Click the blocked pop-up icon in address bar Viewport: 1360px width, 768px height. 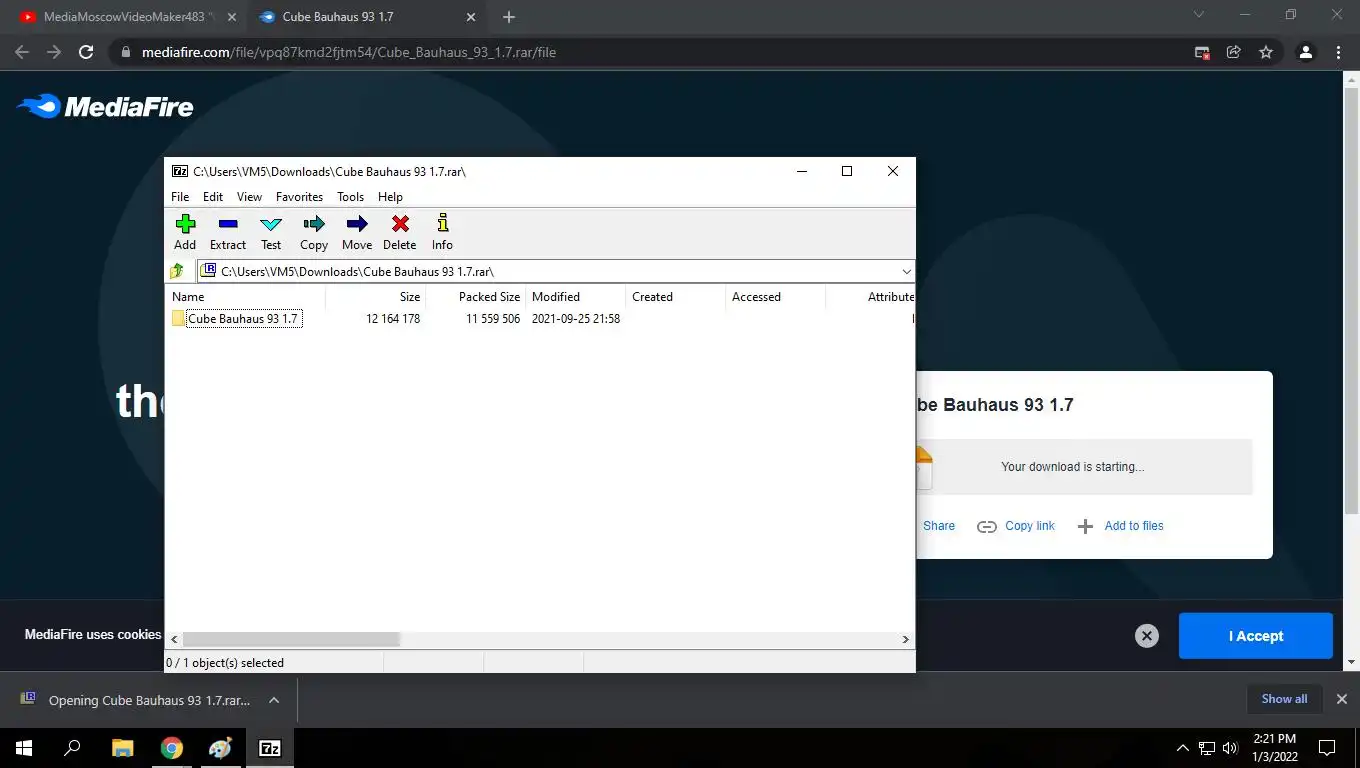pos(1202,52)
